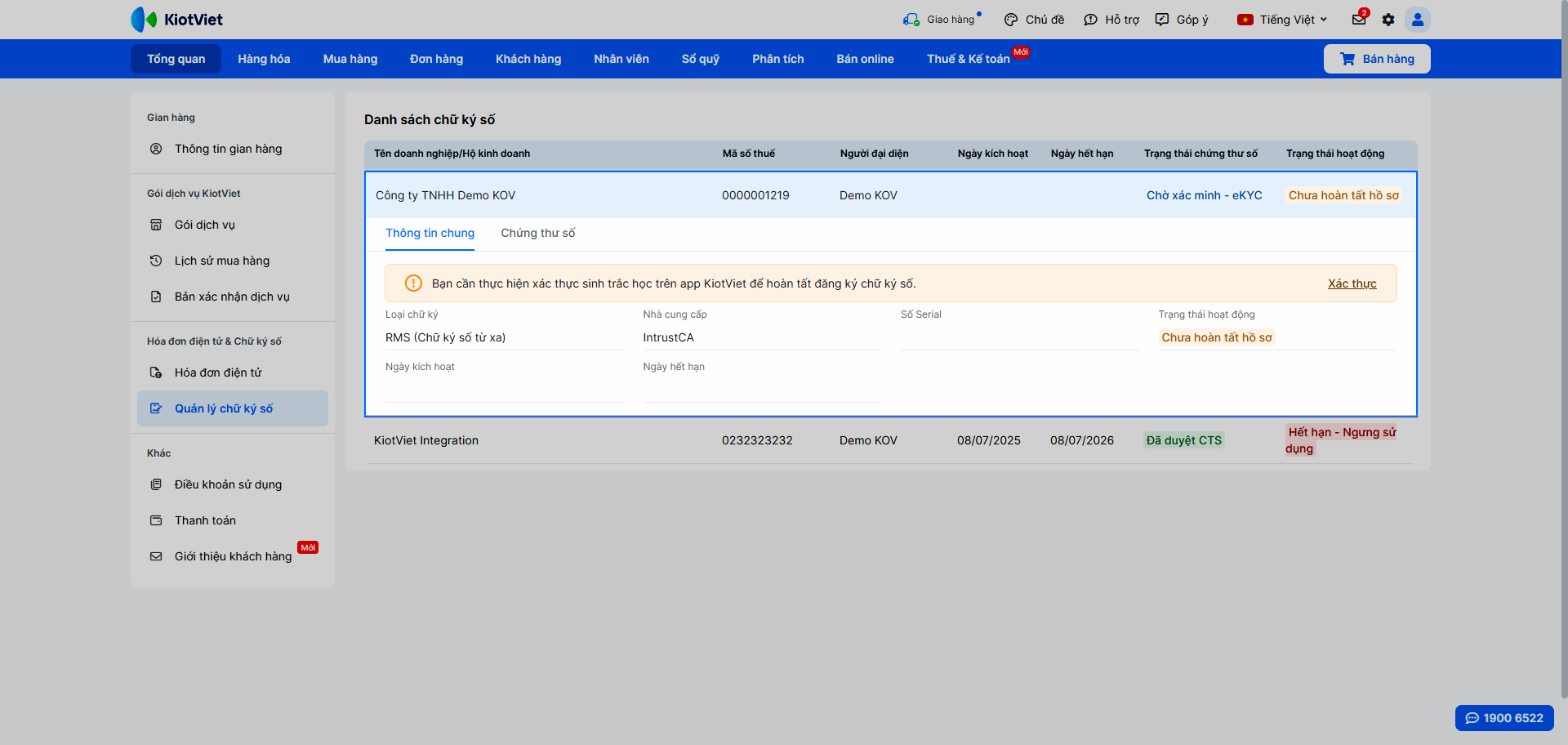Click the Chờ xác minh - eKYC status
This screenshot has height=745, width=1568.
click(x=1205, y=195)
